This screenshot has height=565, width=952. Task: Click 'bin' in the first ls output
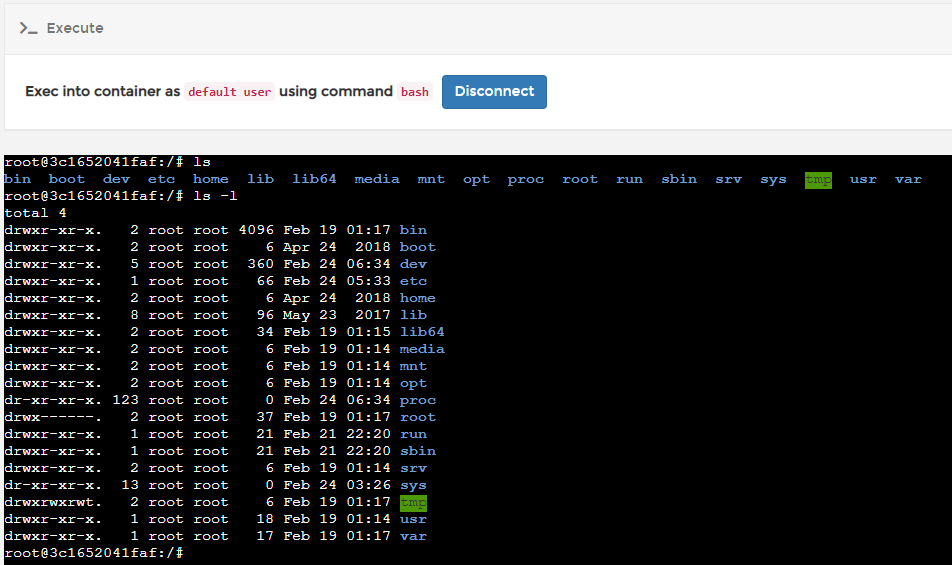pyautogui.click(x=18, y=179)
